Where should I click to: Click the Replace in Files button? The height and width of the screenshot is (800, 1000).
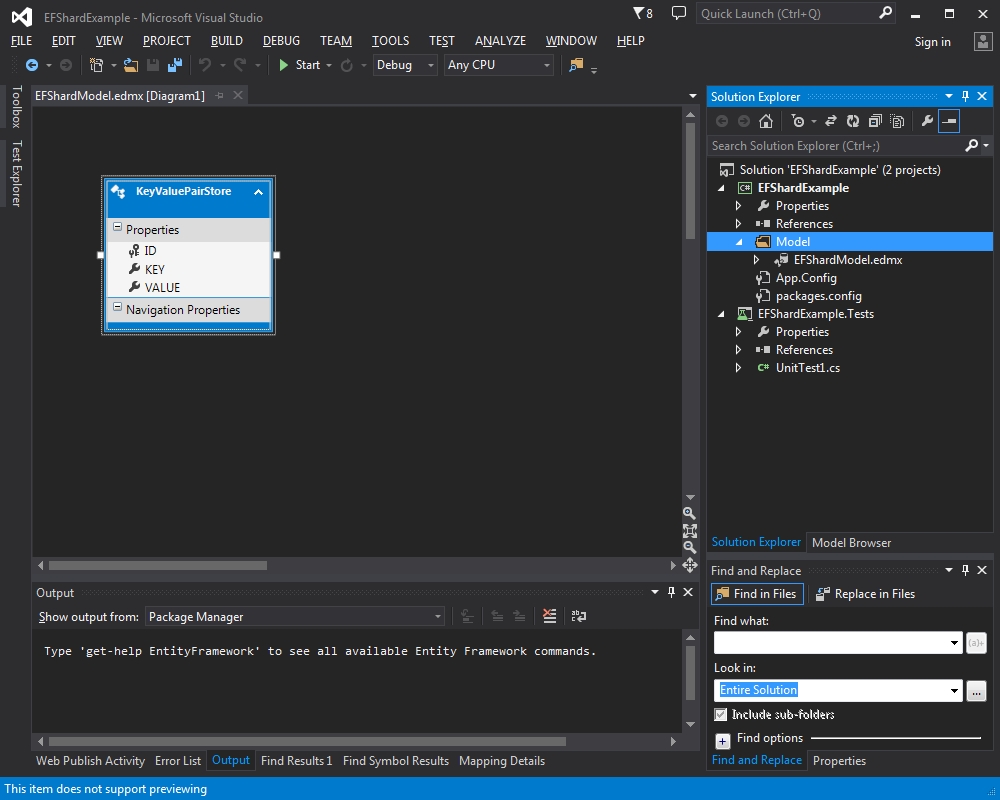pos(865,594)
